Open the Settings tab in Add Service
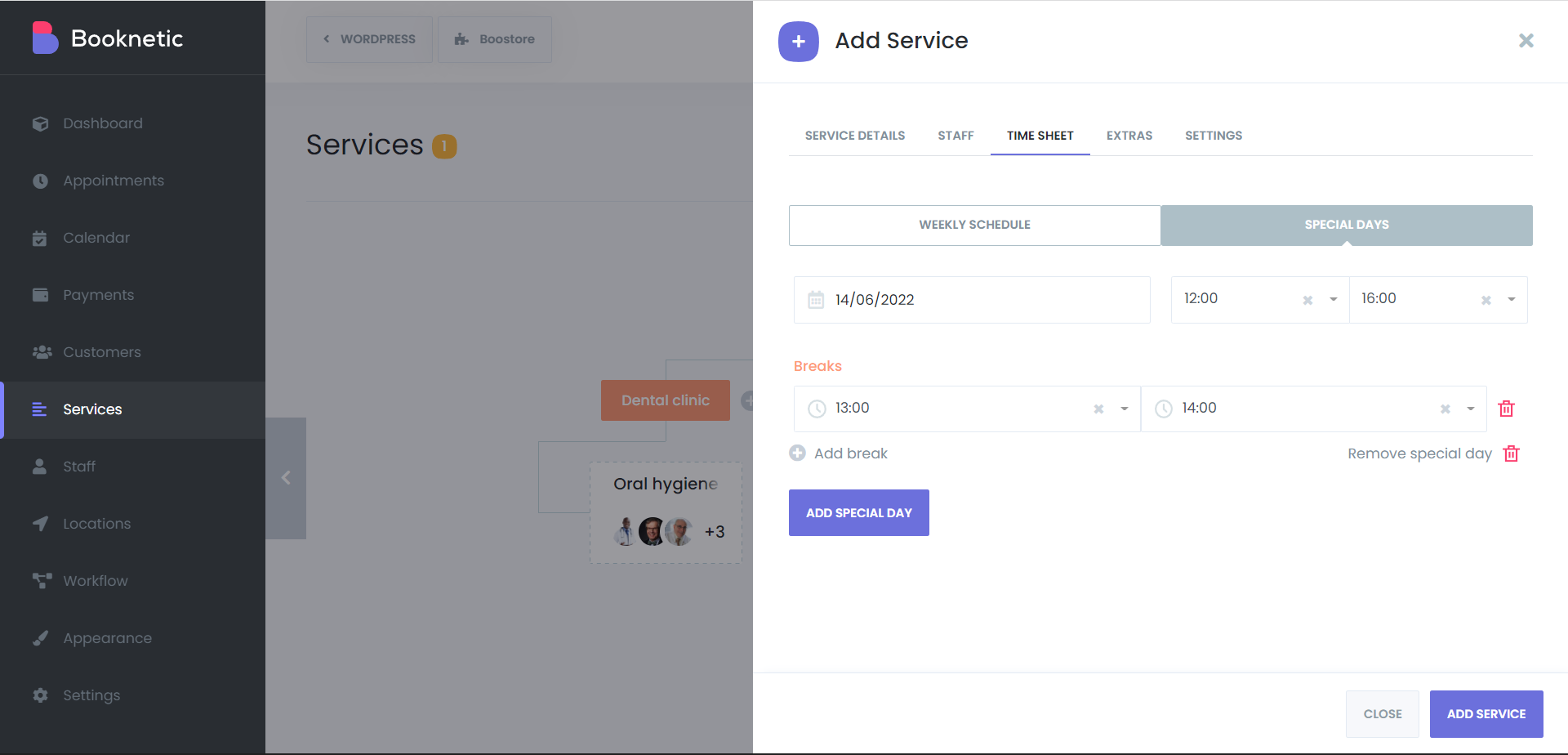 point(1214,136)
